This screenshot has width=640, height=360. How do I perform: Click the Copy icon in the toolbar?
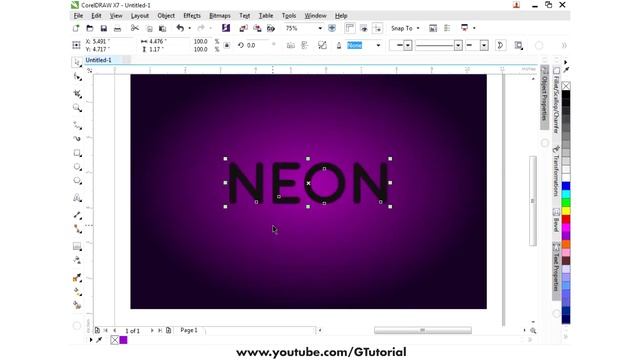149,29
